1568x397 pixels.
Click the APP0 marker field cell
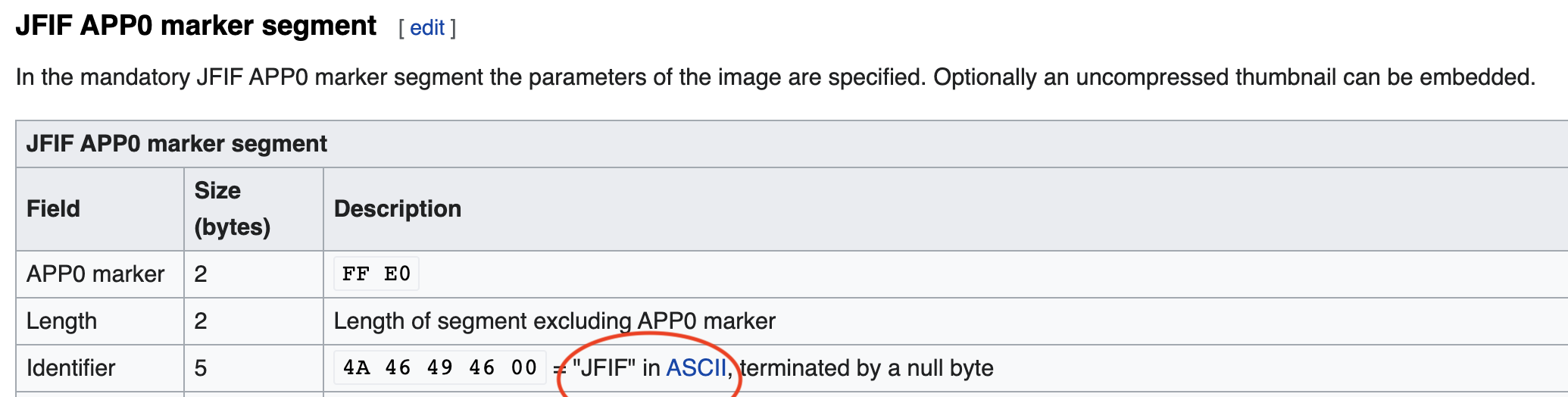95,274
